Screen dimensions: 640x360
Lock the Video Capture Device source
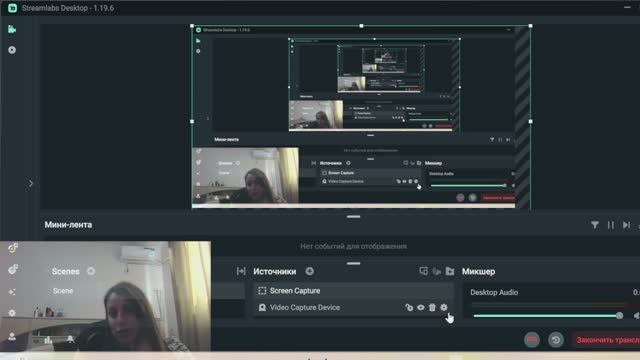[x=409, y=307]
